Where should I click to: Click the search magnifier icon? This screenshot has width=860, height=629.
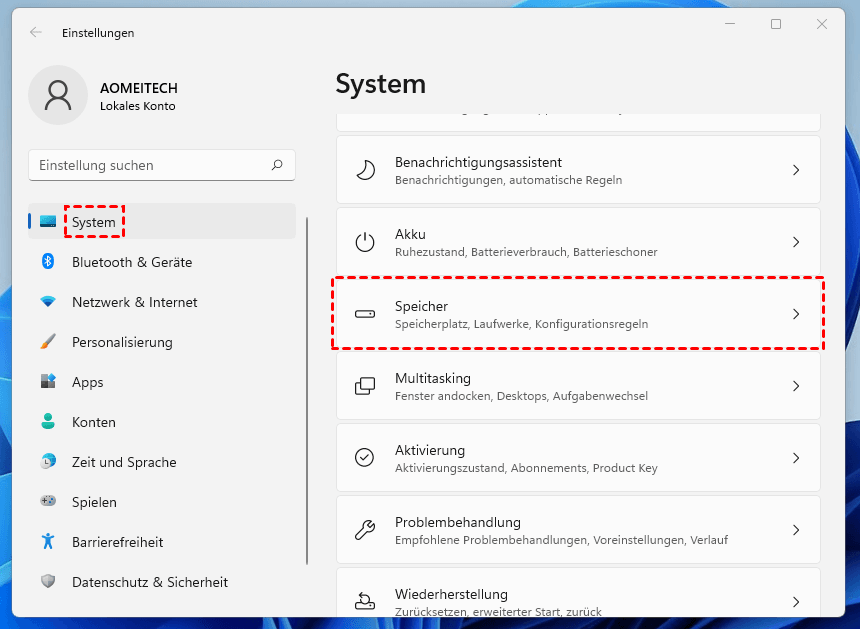click(277, 165)
